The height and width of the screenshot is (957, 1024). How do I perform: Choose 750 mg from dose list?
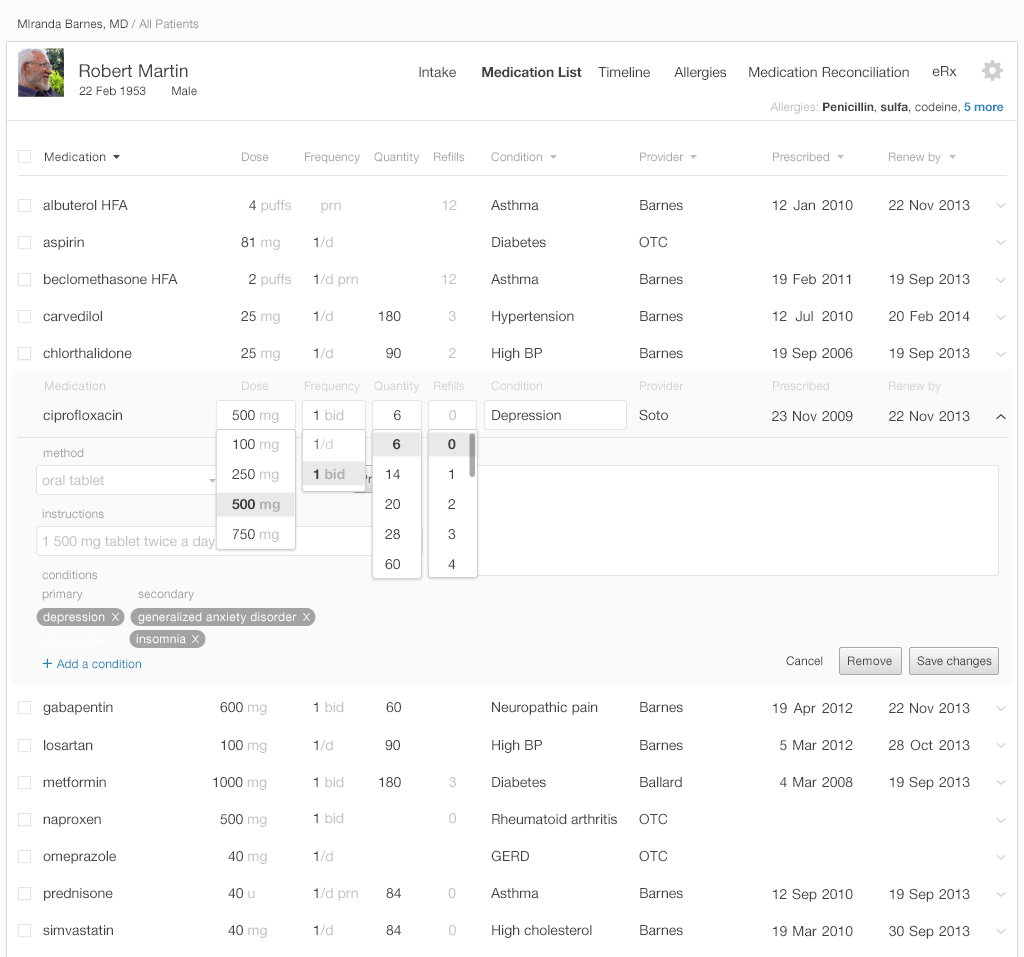256,534
